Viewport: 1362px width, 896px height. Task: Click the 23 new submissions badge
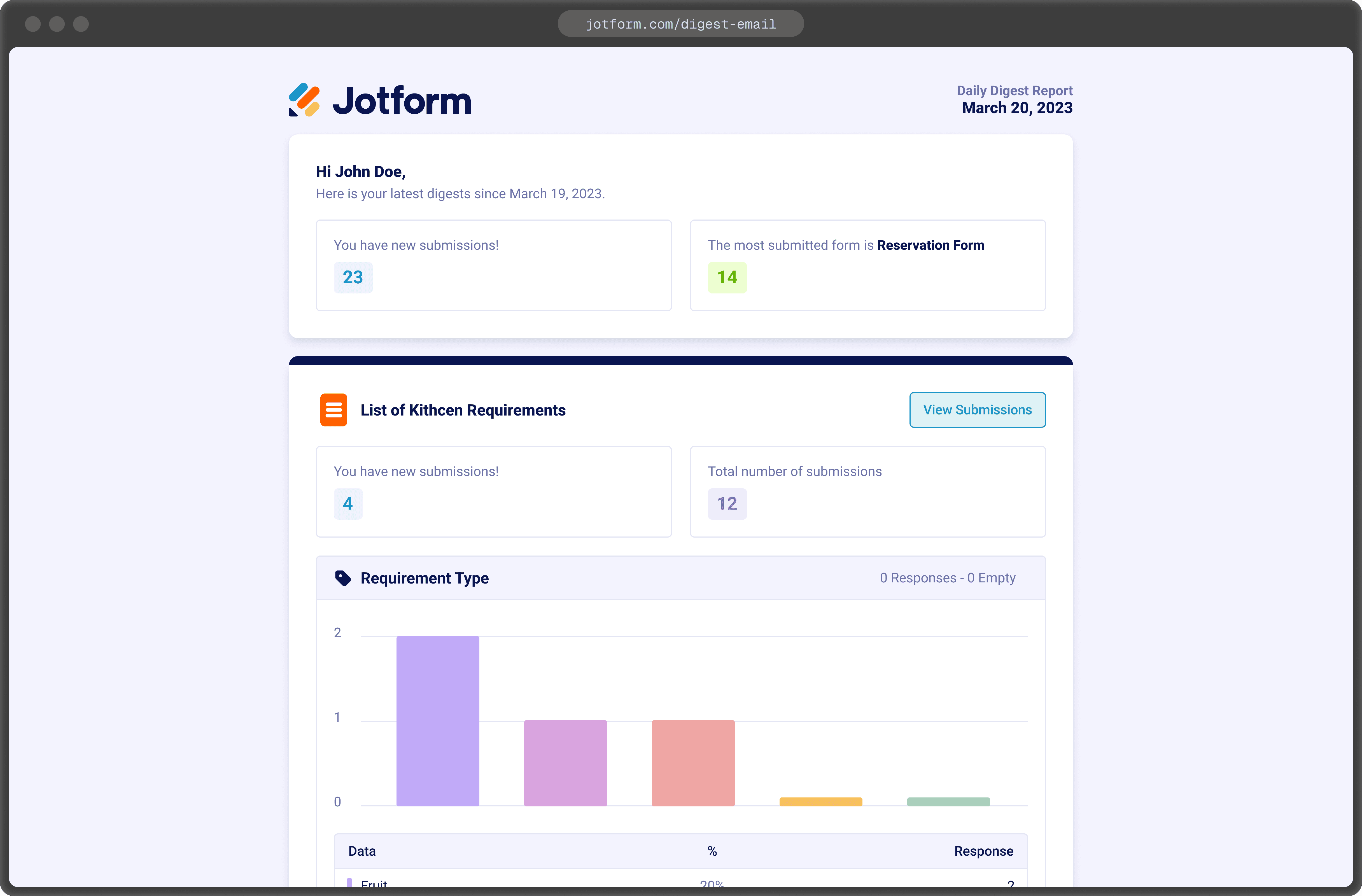click(353, 277)
